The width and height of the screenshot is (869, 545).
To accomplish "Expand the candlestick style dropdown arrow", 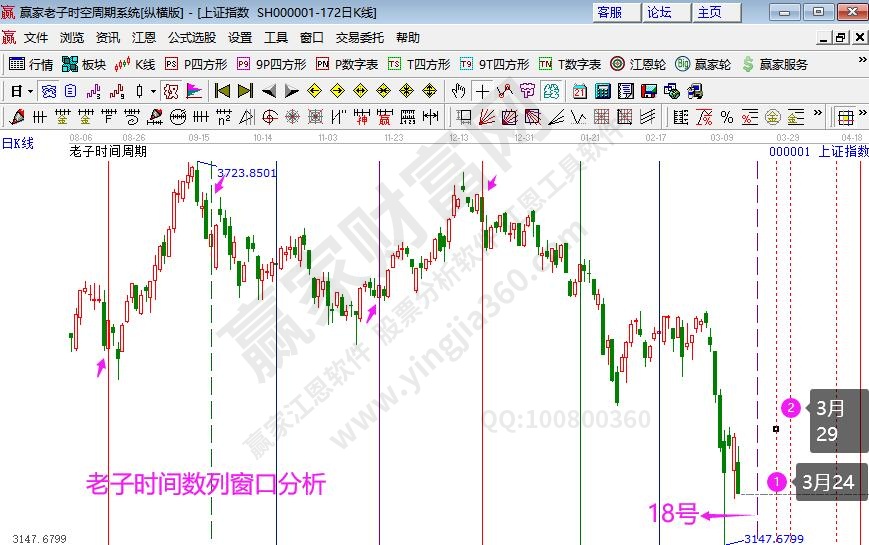I will tap(154, 91).
